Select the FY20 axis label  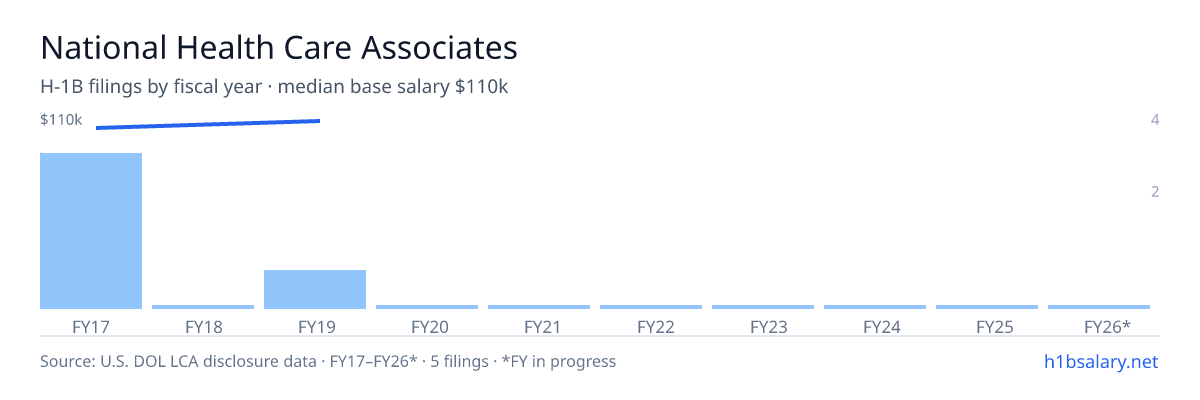(x=427, y=326)
